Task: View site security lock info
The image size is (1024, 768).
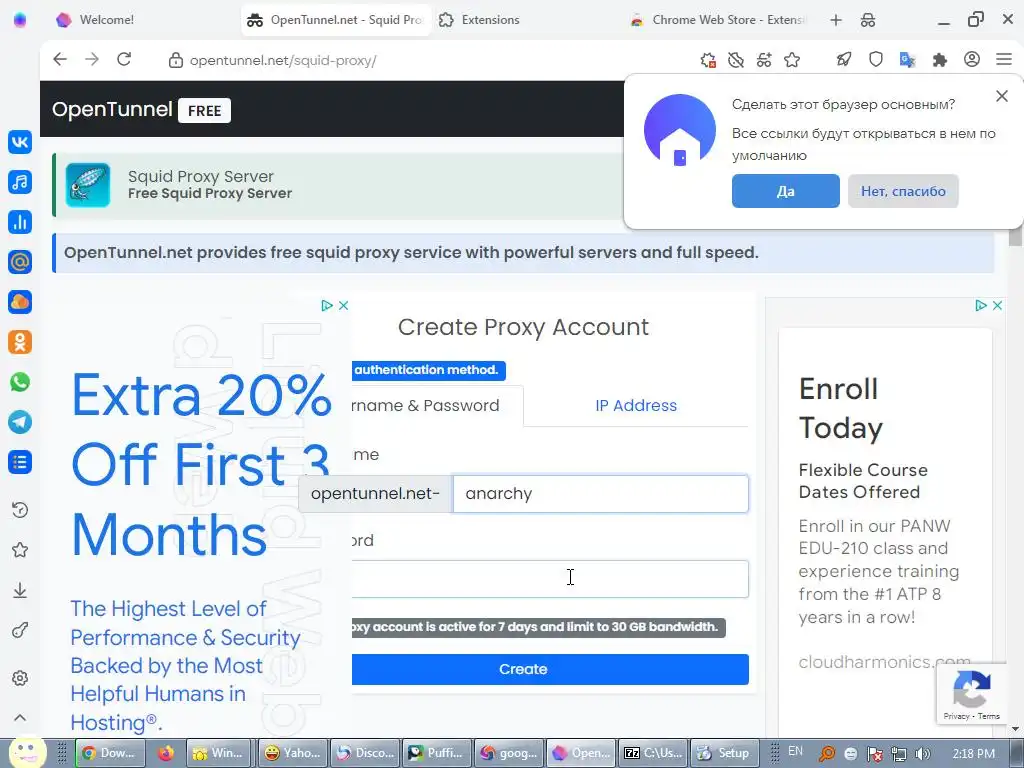Action: 175,61
